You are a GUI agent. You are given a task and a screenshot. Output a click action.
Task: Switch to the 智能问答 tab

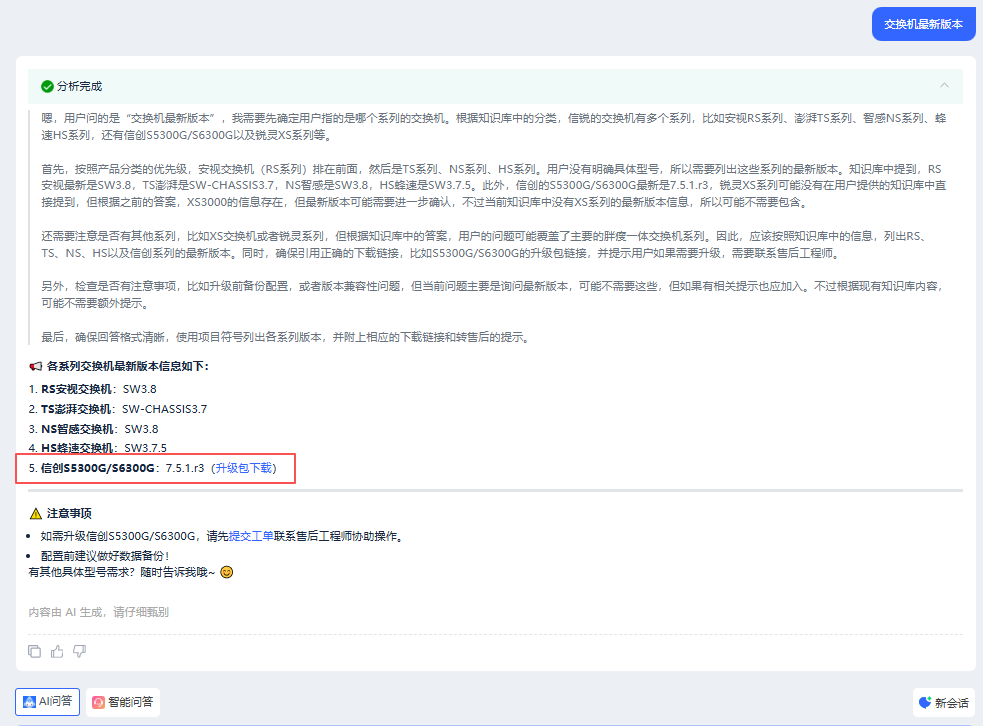[x=123, y=702]
